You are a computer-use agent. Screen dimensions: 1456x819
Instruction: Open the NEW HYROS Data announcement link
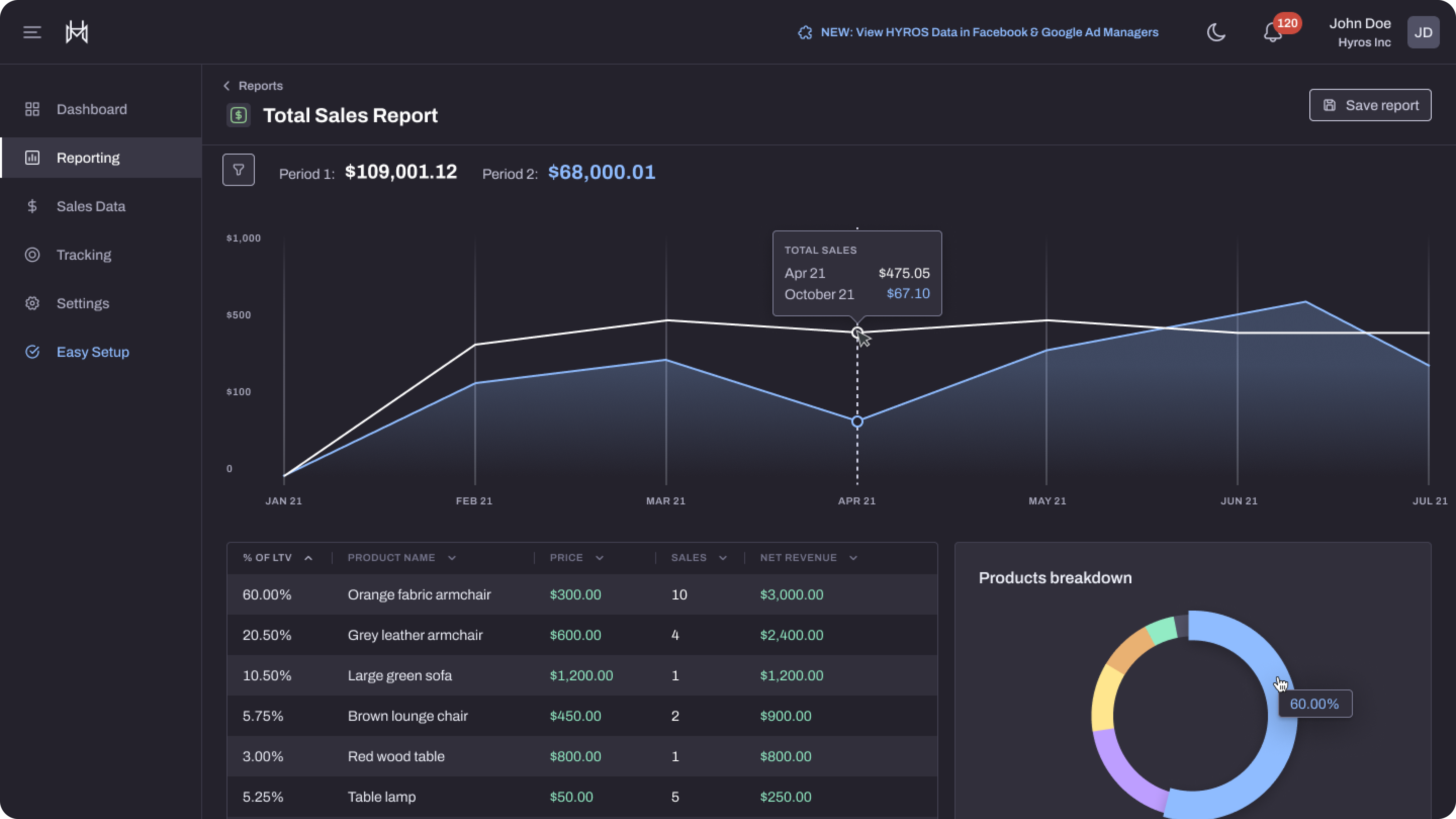pyautogui.click(x=989, y=32)
